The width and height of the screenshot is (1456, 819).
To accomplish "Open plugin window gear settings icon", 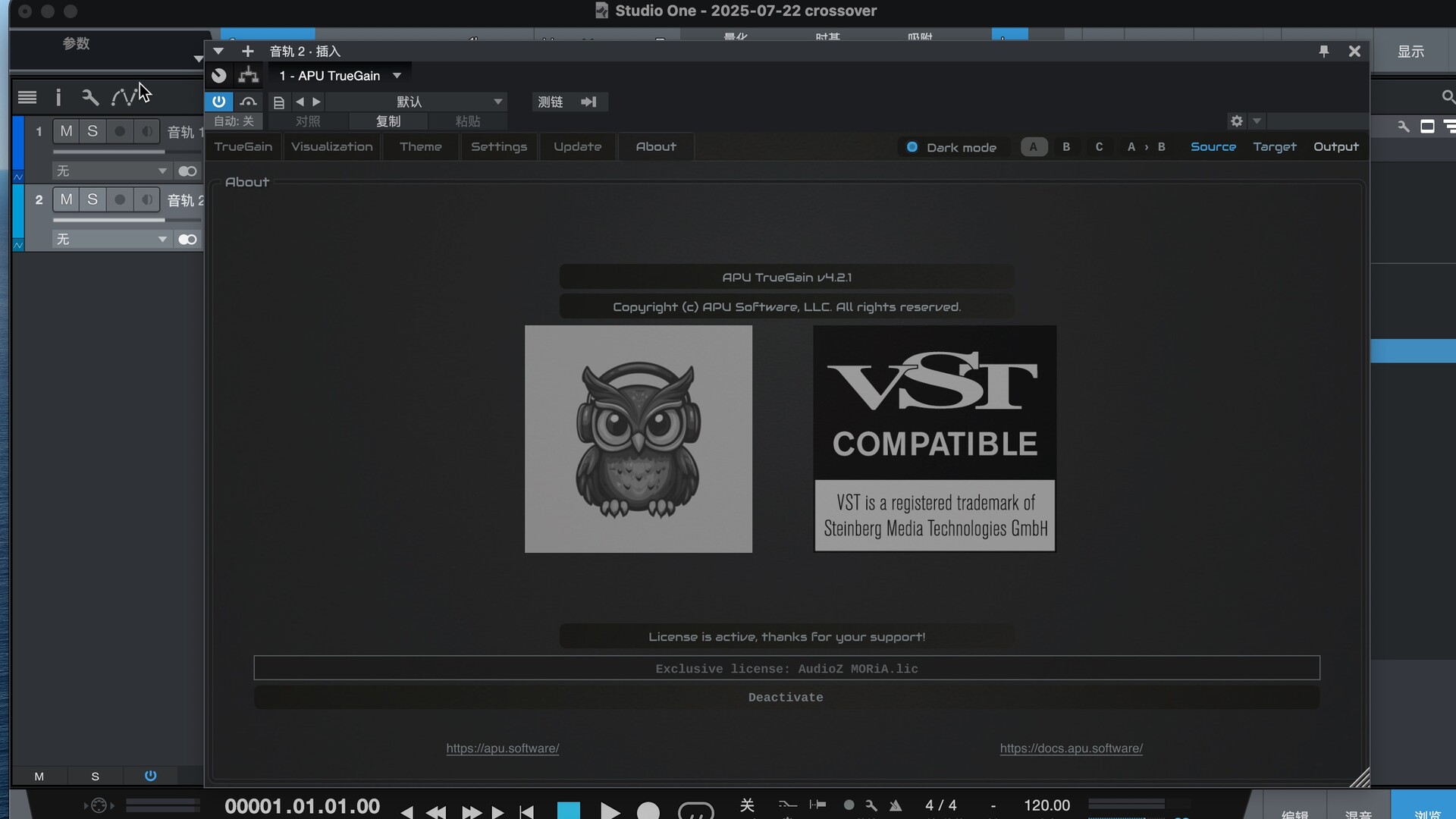I will pos(1237,121).
